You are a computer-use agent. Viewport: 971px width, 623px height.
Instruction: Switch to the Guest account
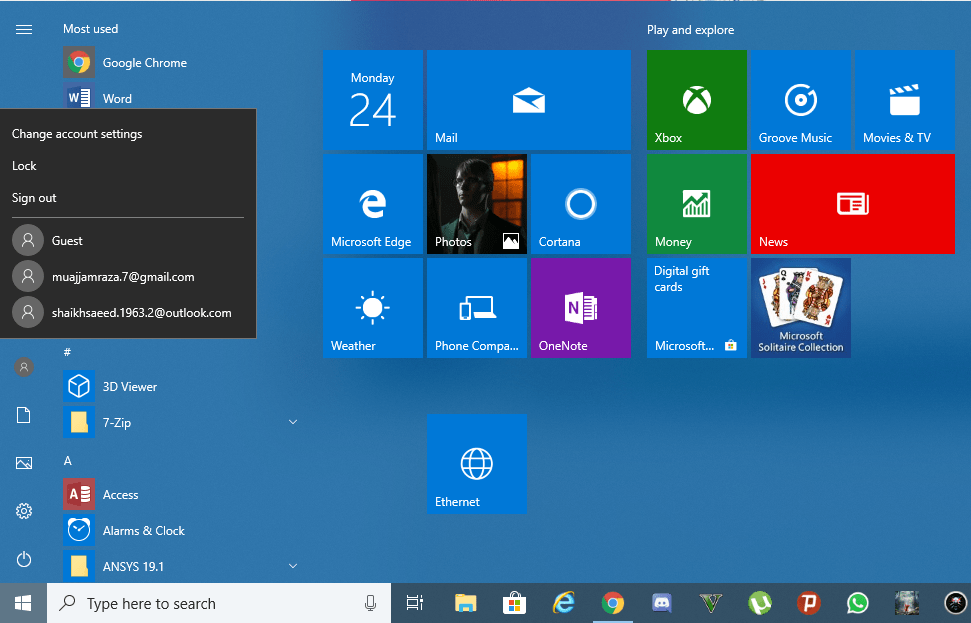tap(67, 241)
